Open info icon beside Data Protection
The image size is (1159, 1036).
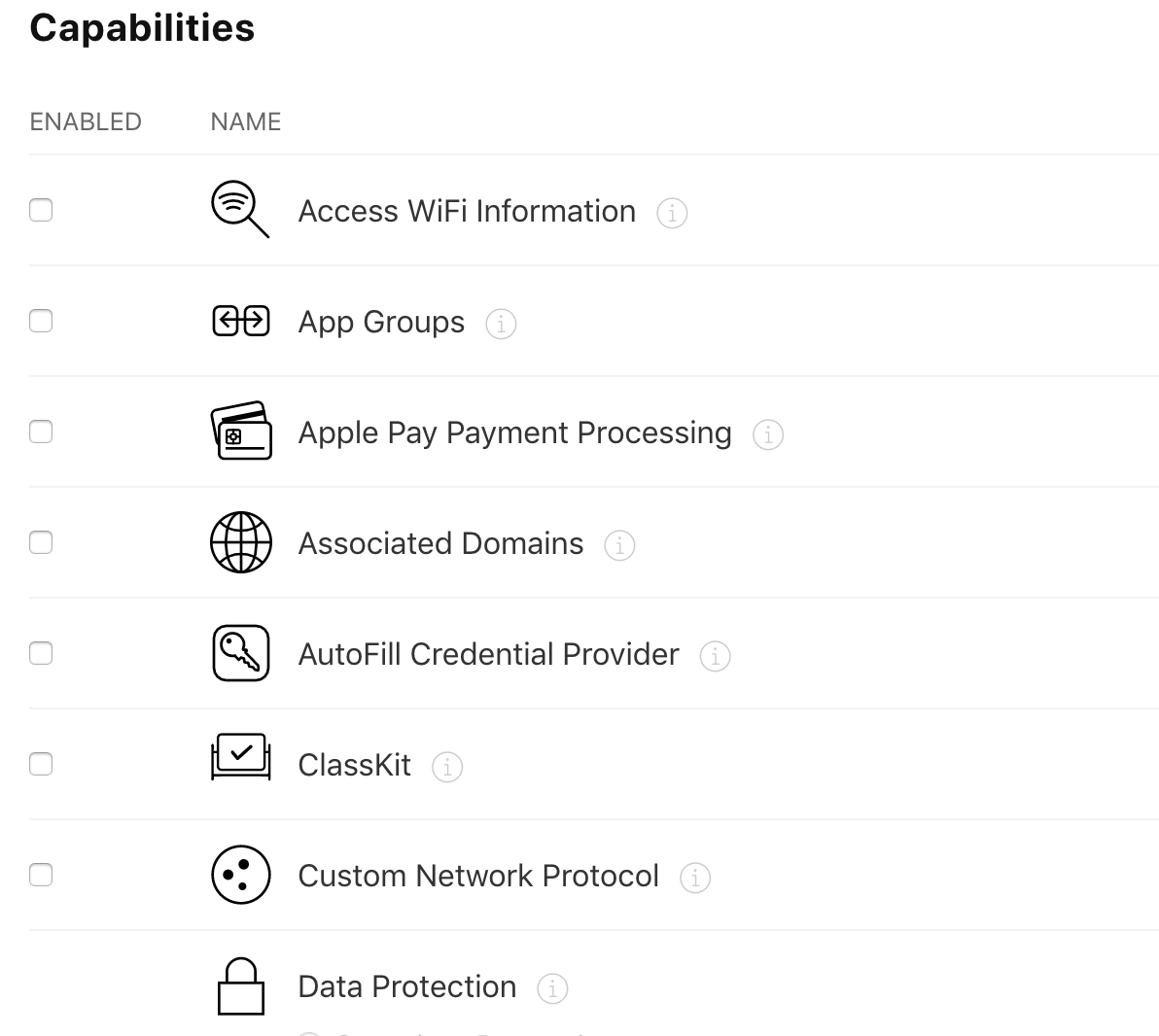point(552,988)
